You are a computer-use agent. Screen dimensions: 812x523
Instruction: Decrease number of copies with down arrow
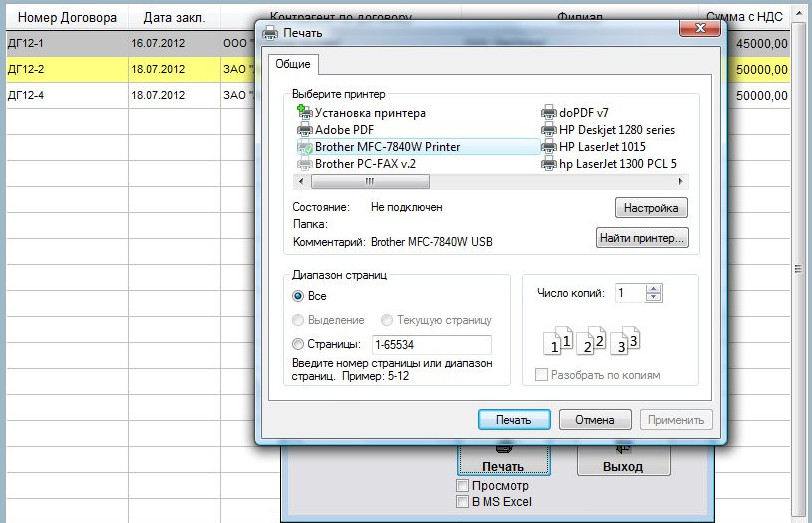[654, 297]
